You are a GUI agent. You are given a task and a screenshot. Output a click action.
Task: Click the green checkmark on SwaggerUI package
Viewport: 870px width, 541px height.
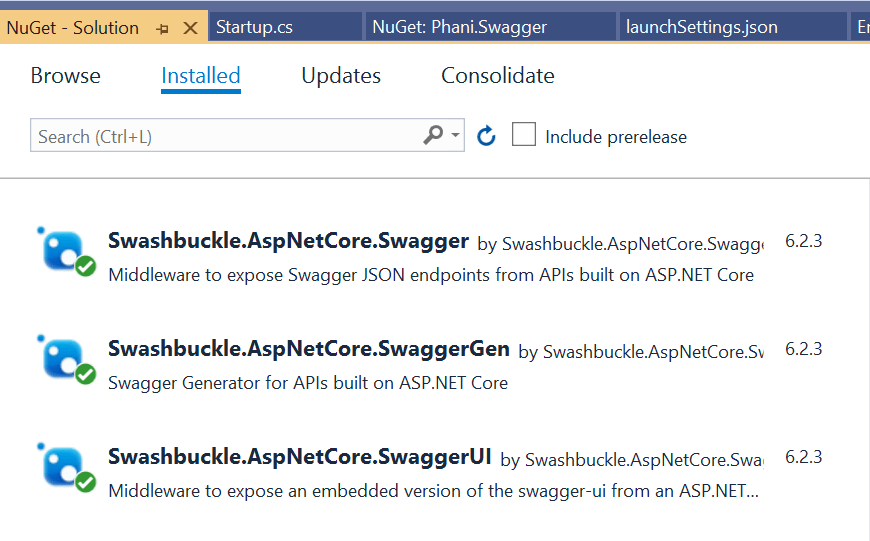pyautogui.click(x=86, y=482)
